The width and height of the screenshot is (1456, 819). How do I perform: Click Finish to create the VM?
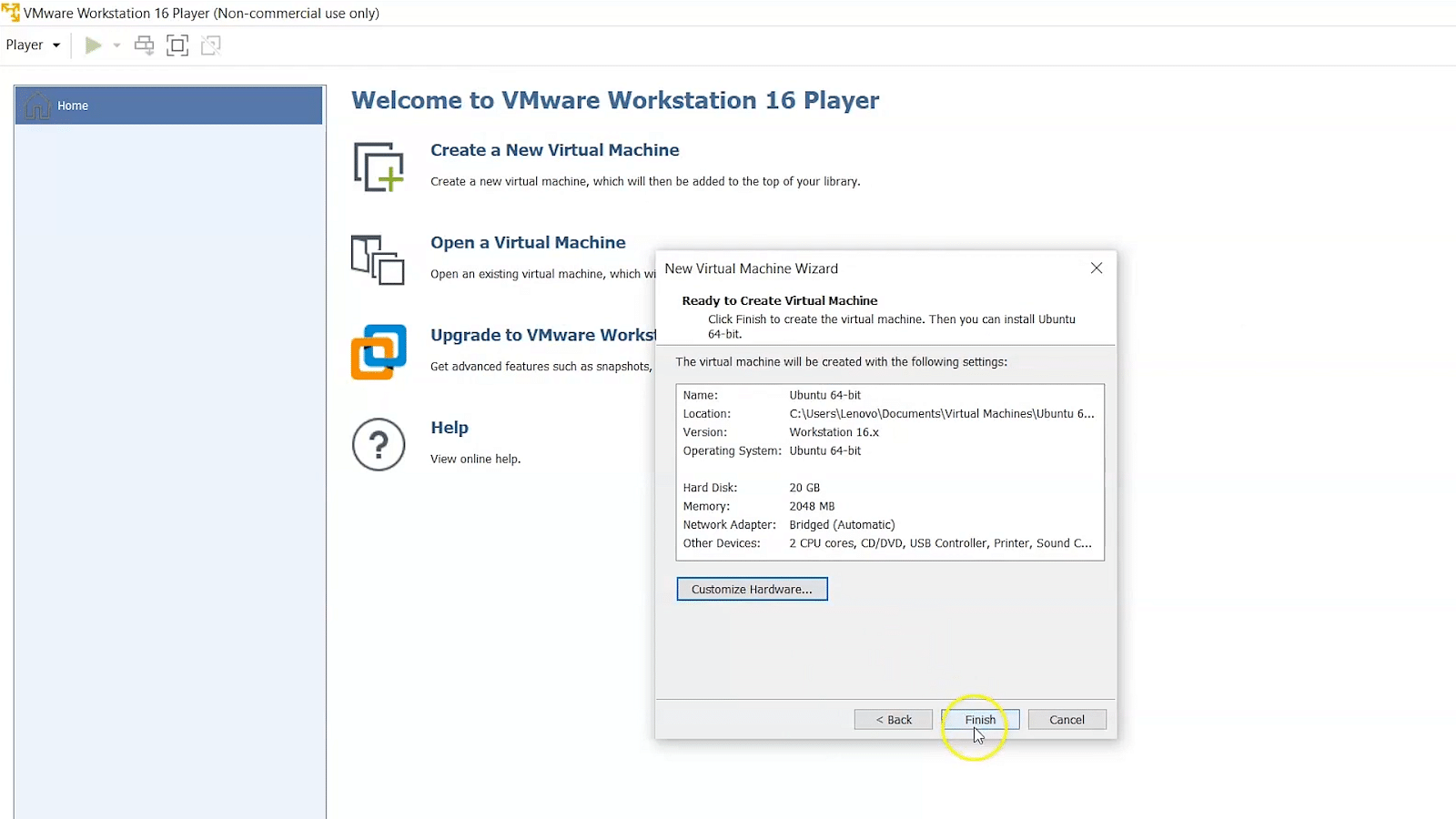(980, 720)
